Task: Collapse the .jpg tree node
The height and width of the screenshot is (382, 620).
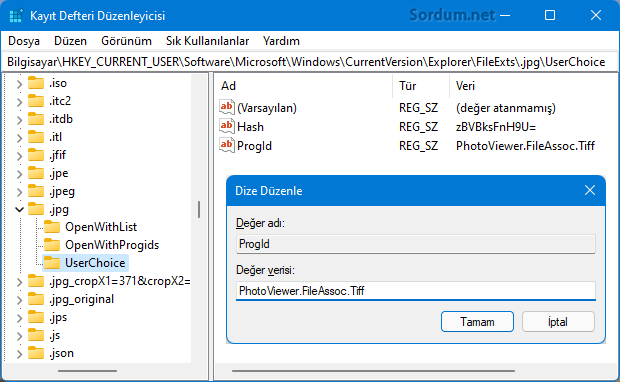Action: (x=19, y=210)
